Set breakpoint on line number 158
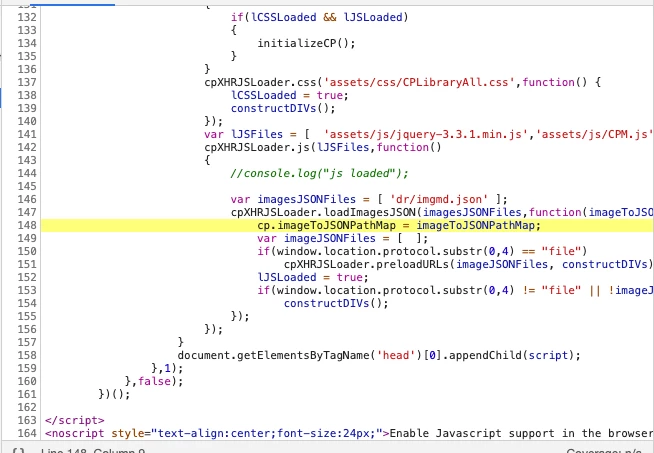The image size is (654, 453). tap(27, 355)
